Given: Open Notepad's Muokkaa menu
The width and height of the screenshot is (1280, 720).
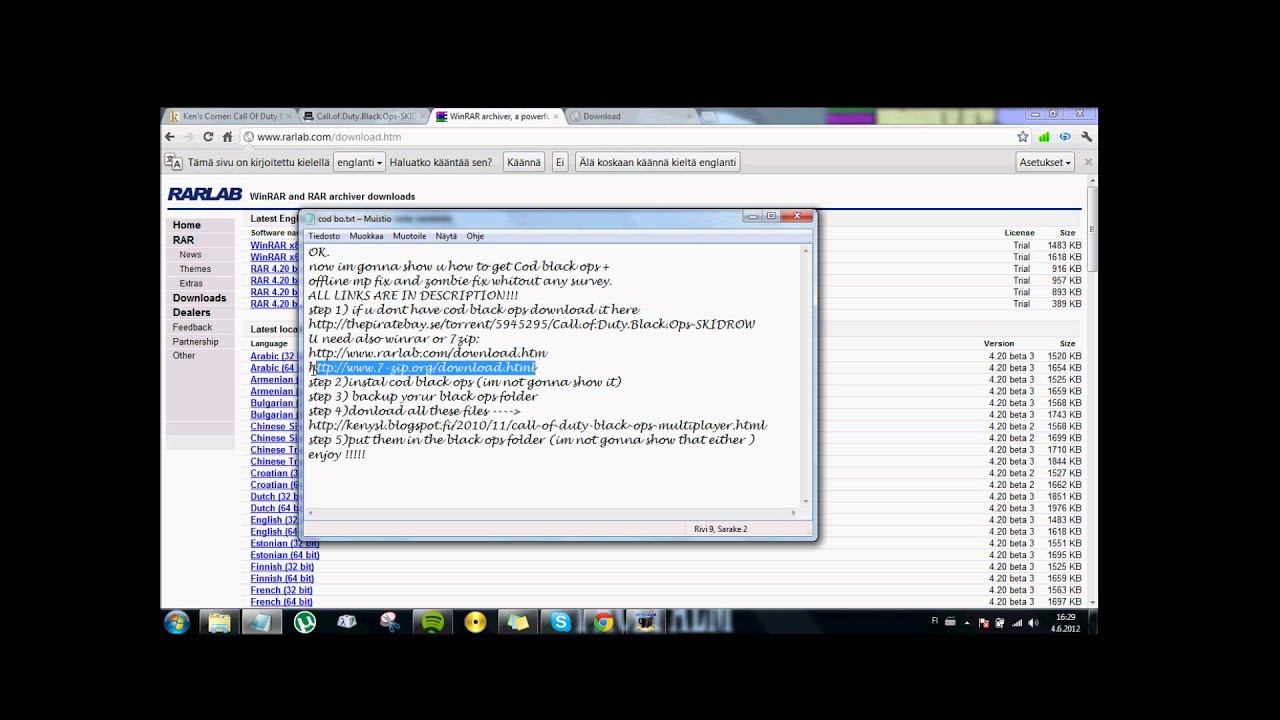Looking at the screenshot, I should point(366,236).
